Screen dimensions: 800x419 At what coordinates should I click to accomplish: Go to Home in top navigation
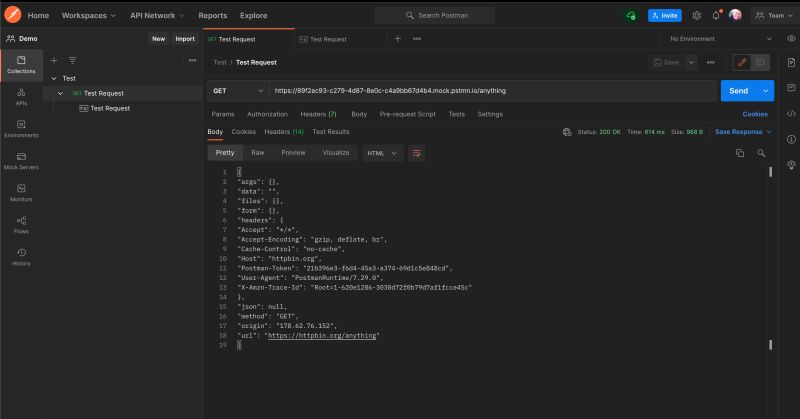(x=38, y=15)
